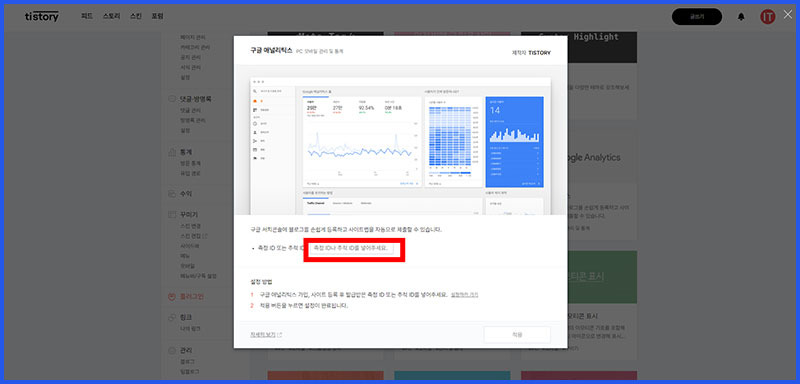Open the 피드 menu
This screenshot has width=800, height=384.
[x=87, y=16]
